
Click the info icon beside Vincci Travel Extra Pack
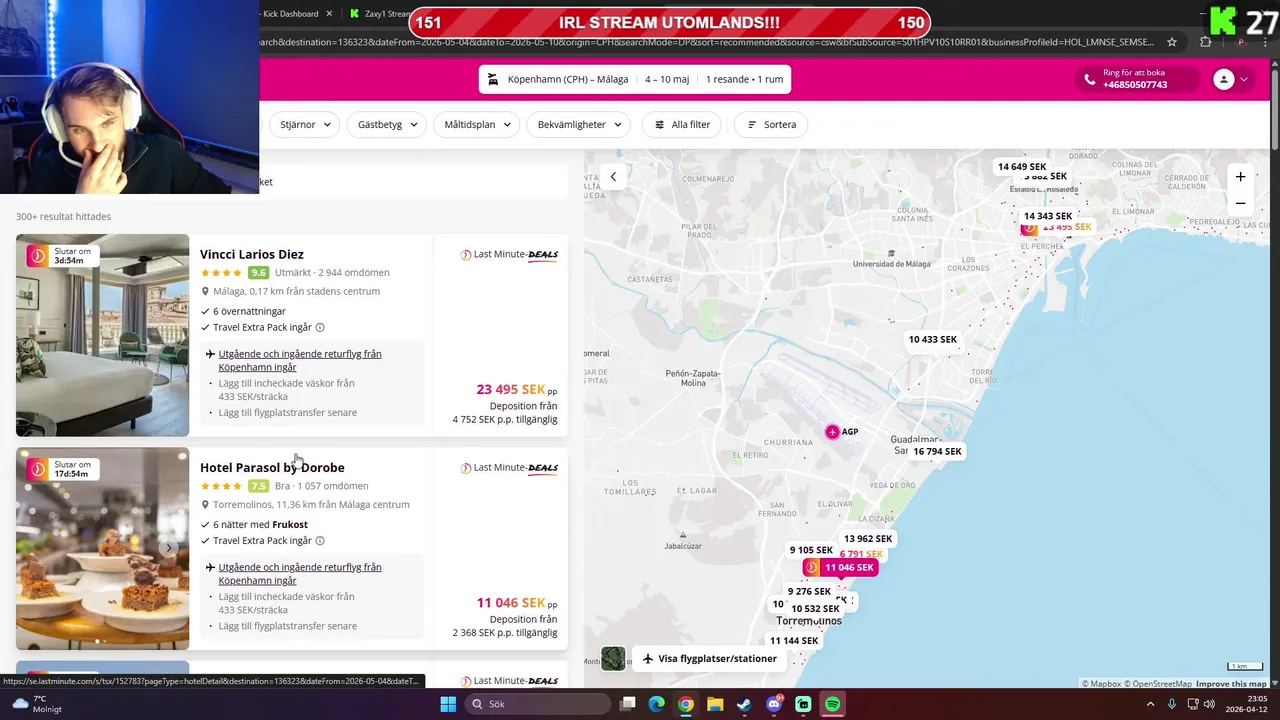(320, 327)
